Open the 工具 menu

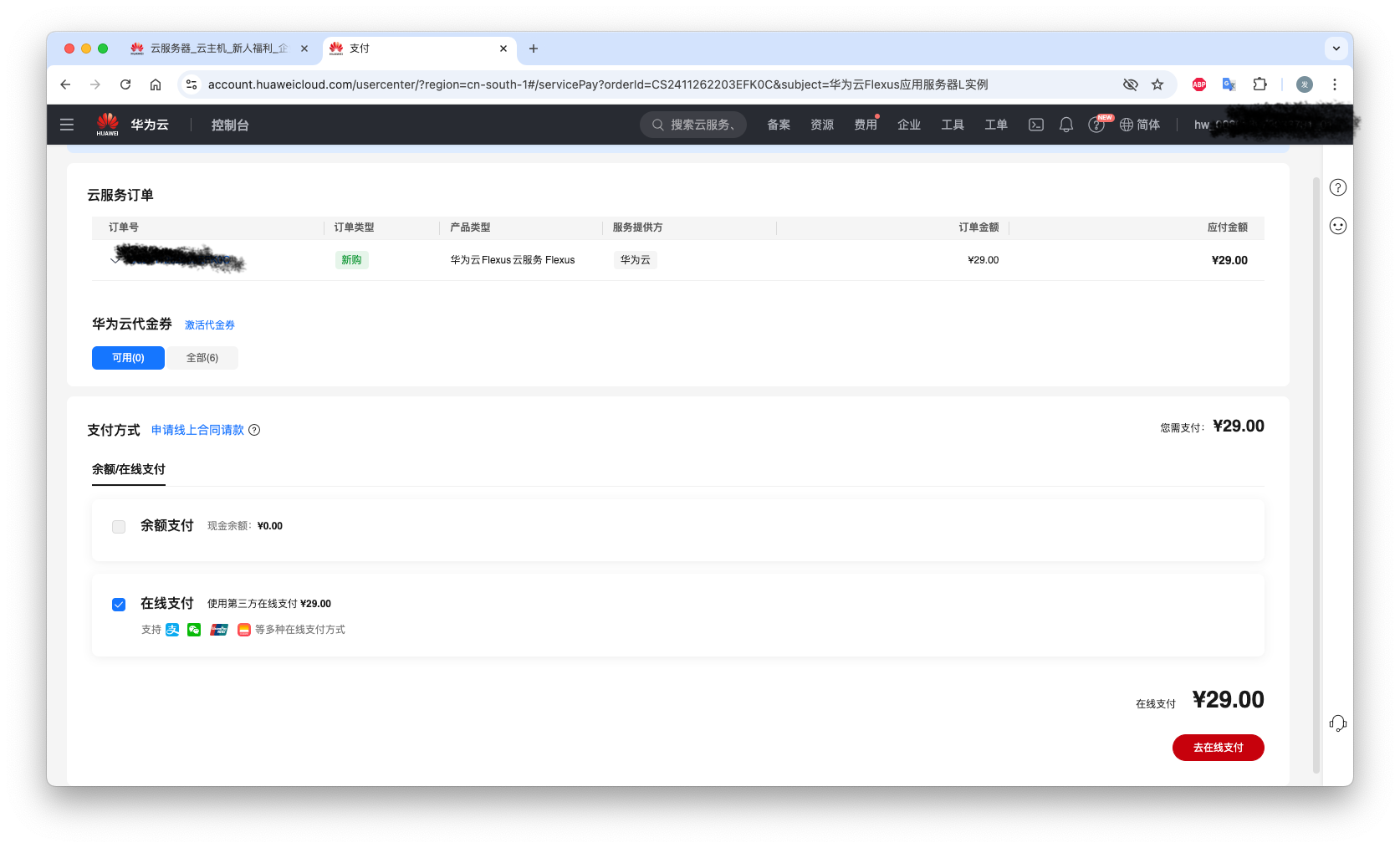pyautogui.click(x=953, y=125)
